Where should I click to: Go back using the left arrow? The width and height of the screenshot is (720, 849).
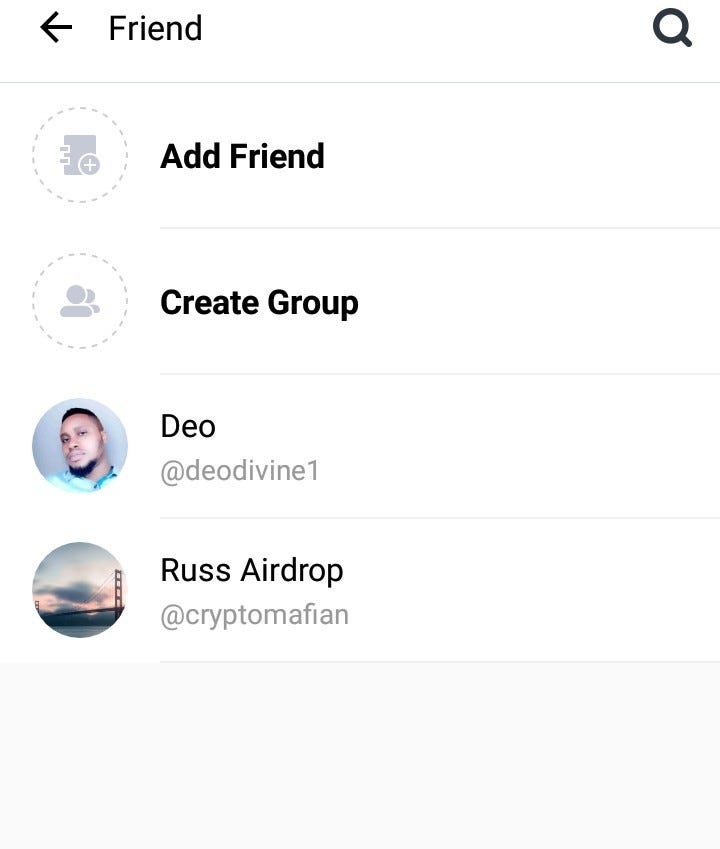tap(56, 28)
